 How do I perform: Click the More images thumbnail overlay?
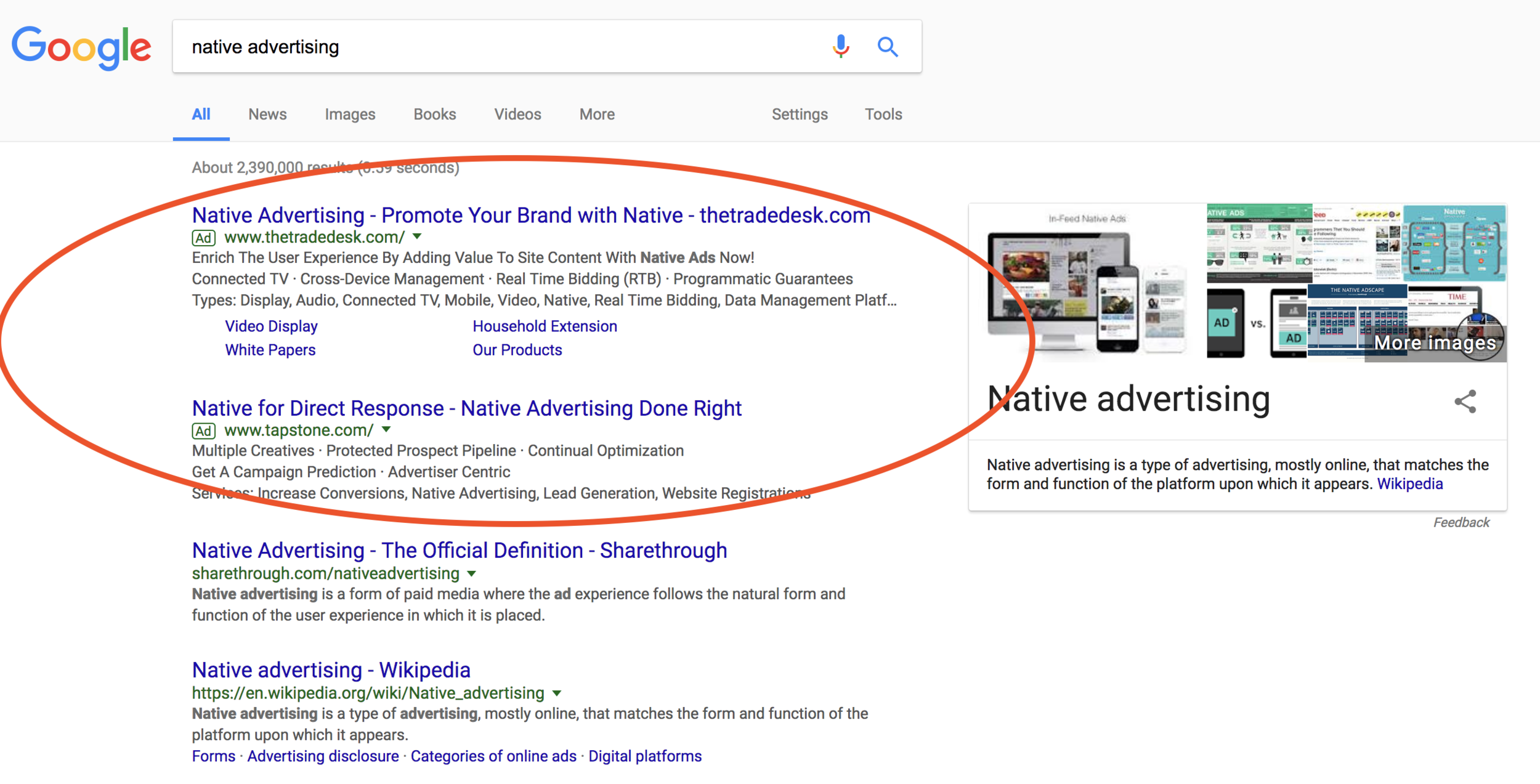1435,342
